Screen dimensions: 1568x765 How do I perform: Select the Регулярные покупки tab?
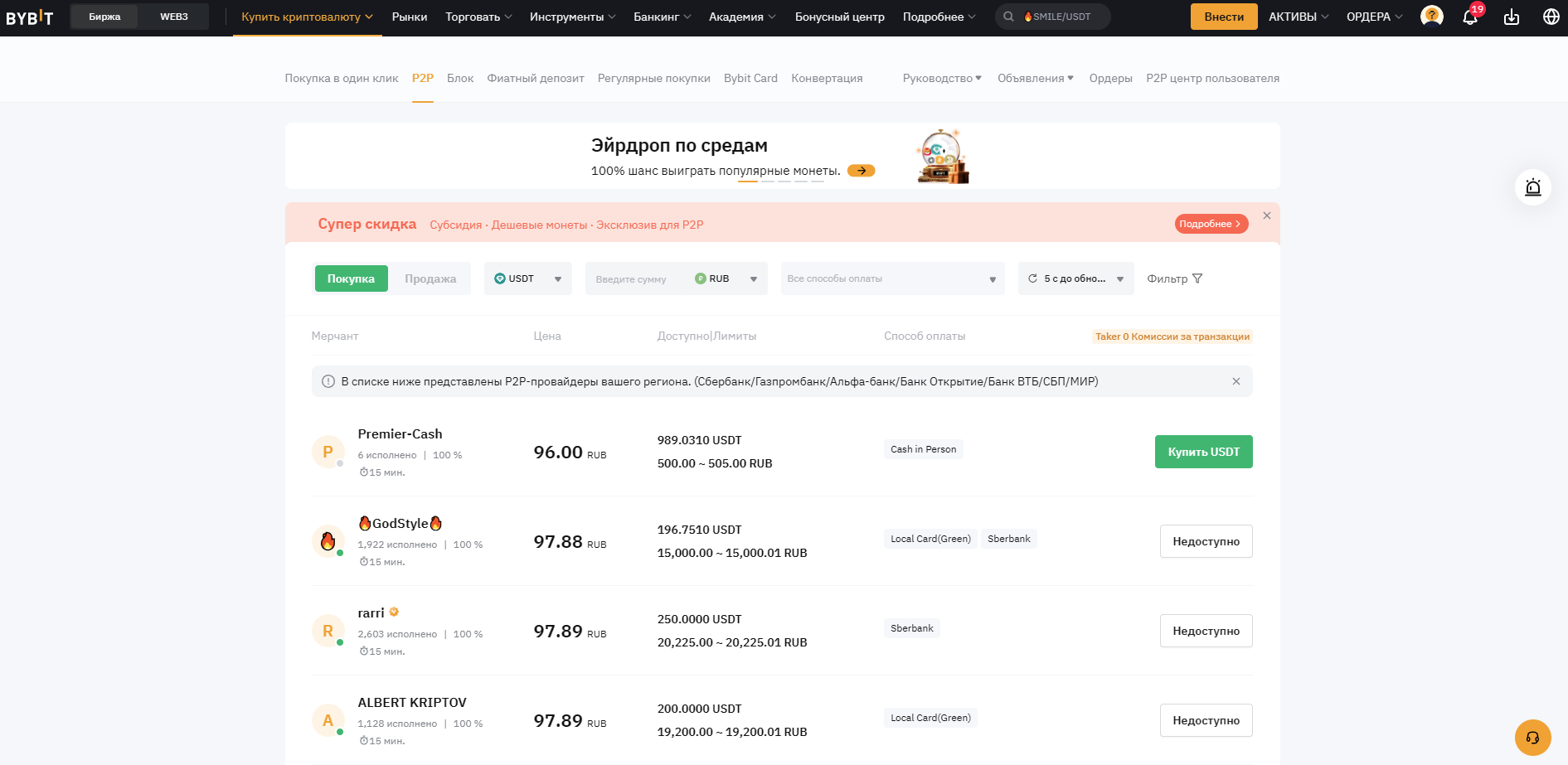coord(654,78)
